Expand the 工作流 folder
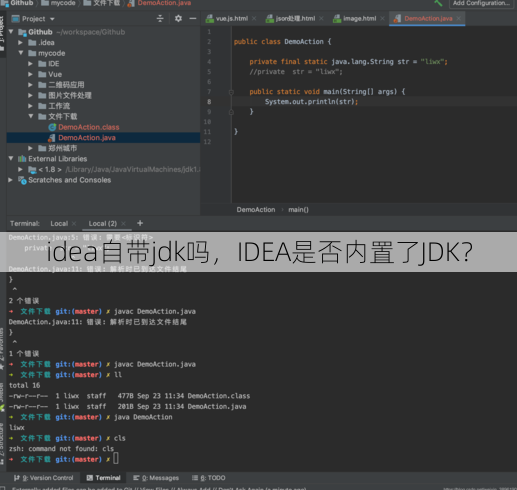The image size is (517, 490). pyautogui.click(x=30, y=106)
